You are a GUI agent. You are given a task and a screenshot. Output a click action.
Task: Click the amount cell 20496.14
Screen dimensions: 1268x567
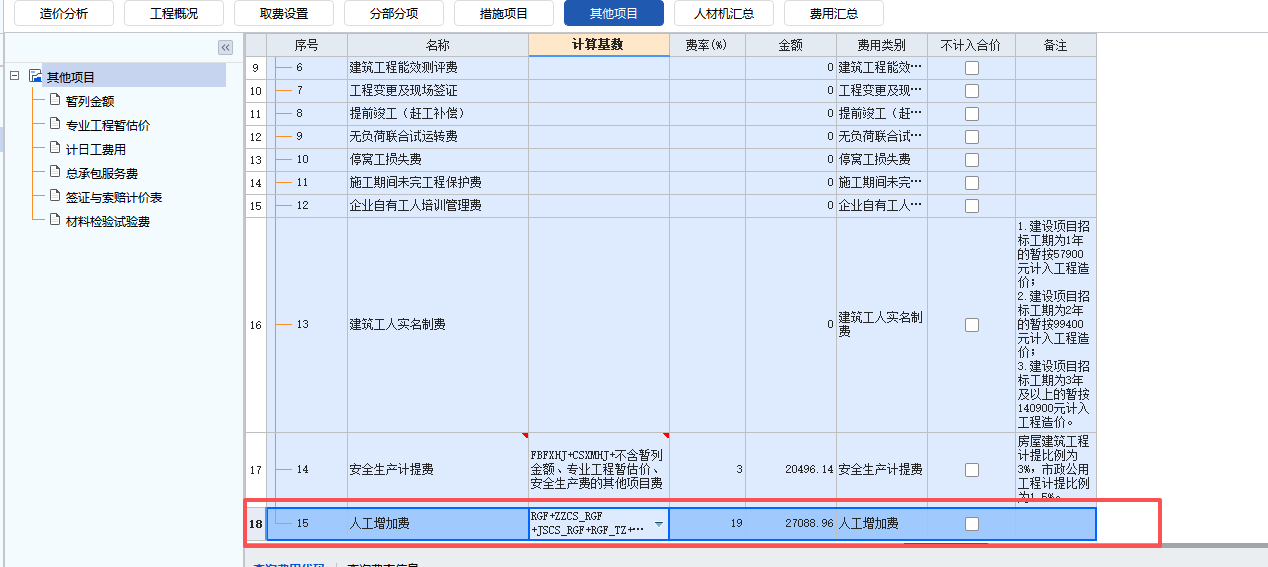click(x=791, y=469)
